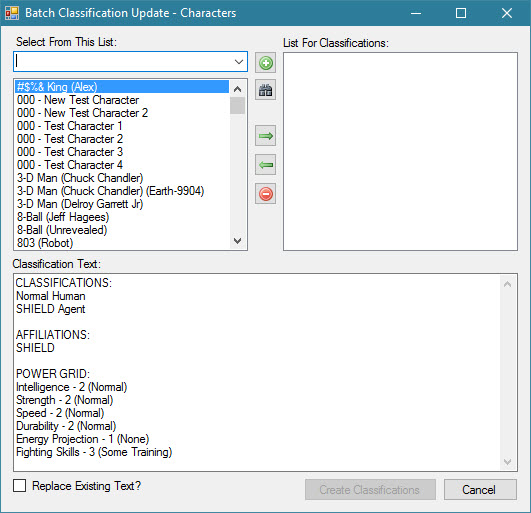This screenshot has width=531, height=513.
Task: Click the character list scrollbar thumb
Action: point(237,106)
